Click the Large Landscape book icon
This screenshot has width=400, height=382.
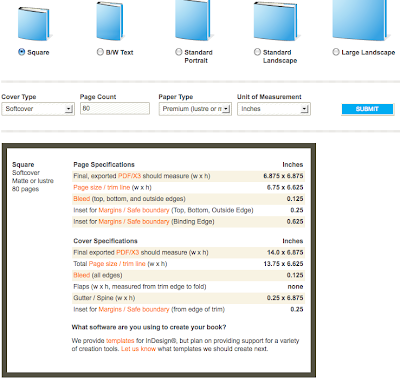[361, 20]
